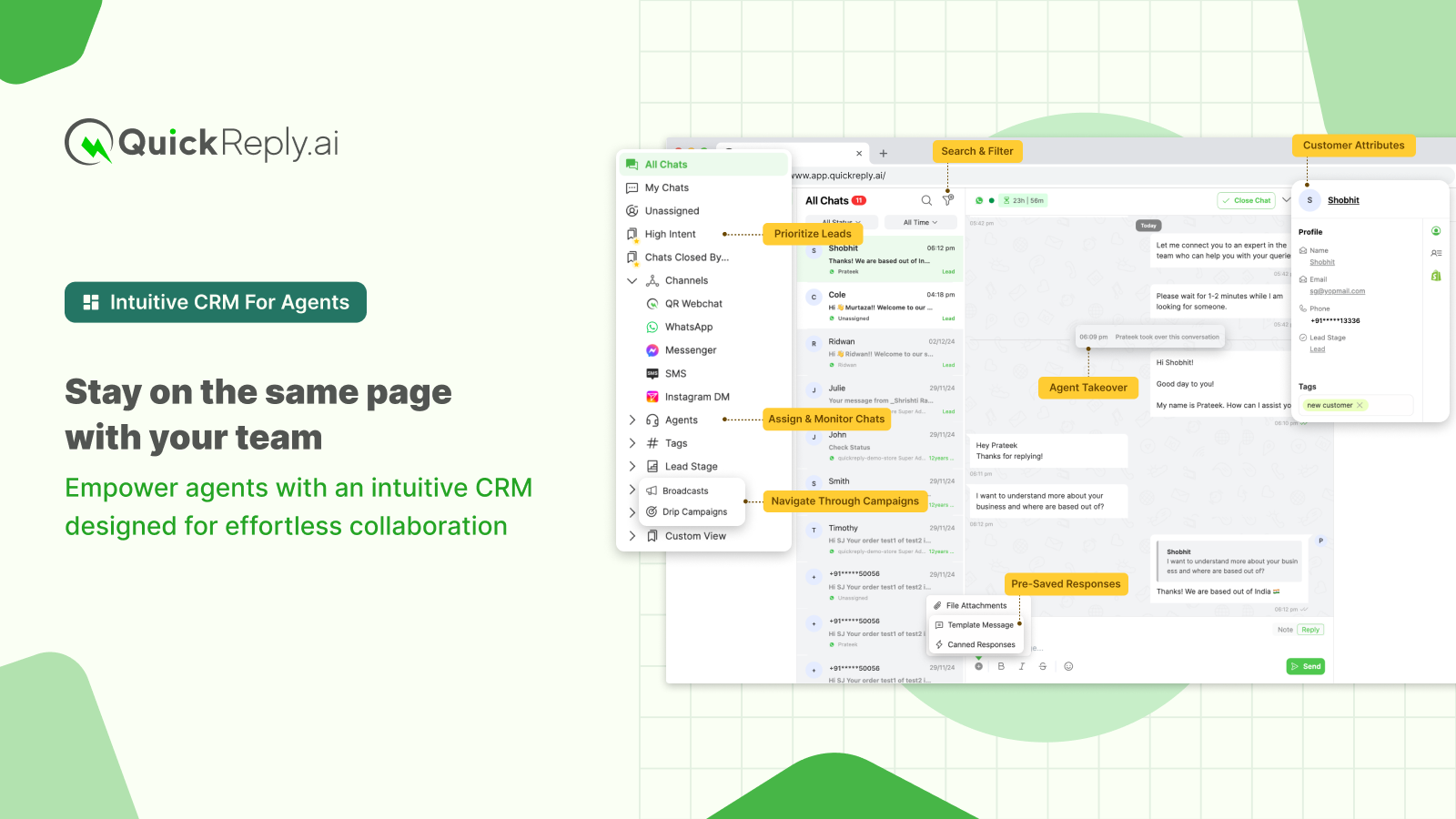Click the bold formatting icon
Screen dimensions: 1456x819
(x=1001, y=666)
